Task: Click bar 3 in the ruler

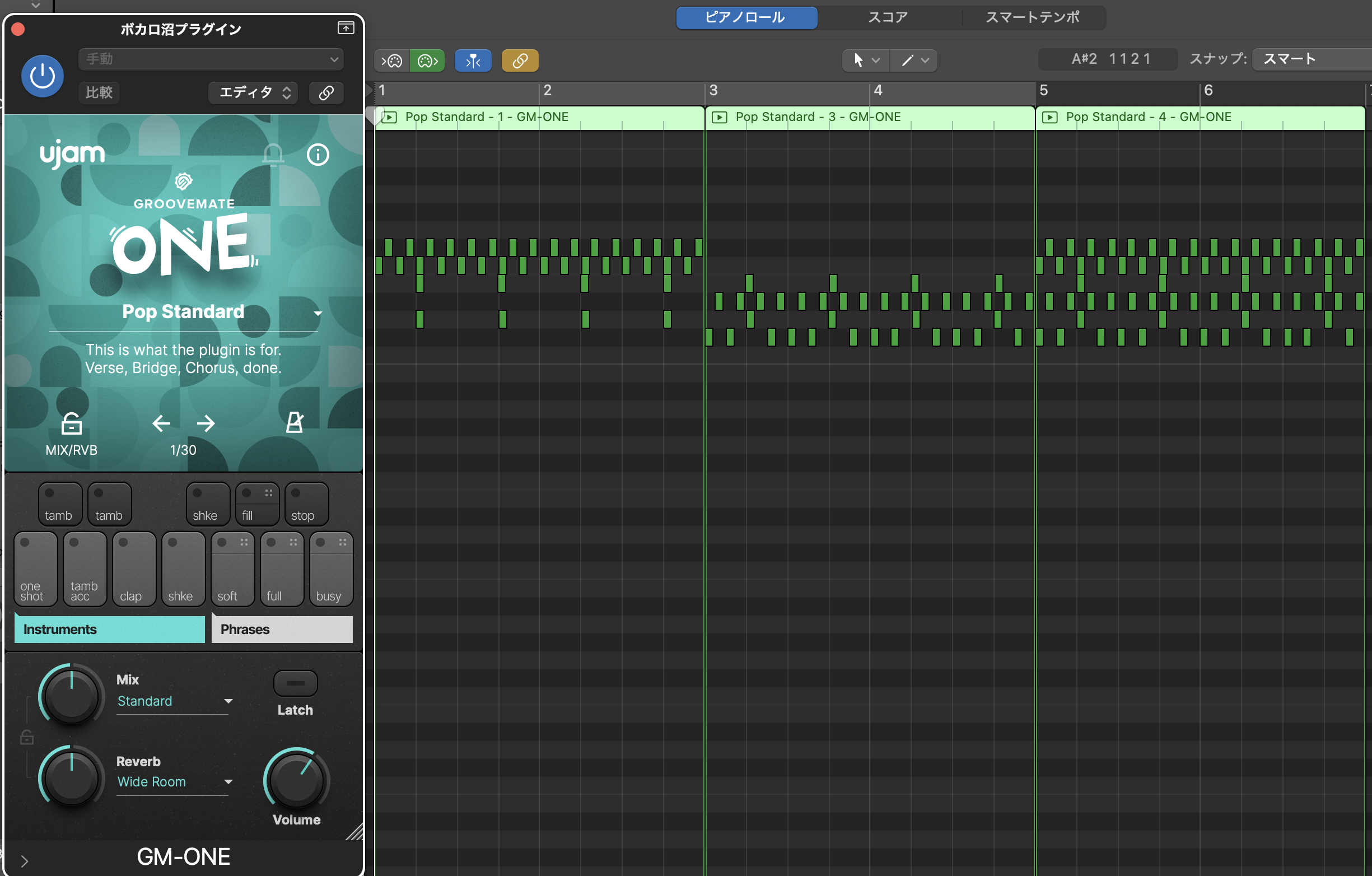Action: (x=713, y=90)
